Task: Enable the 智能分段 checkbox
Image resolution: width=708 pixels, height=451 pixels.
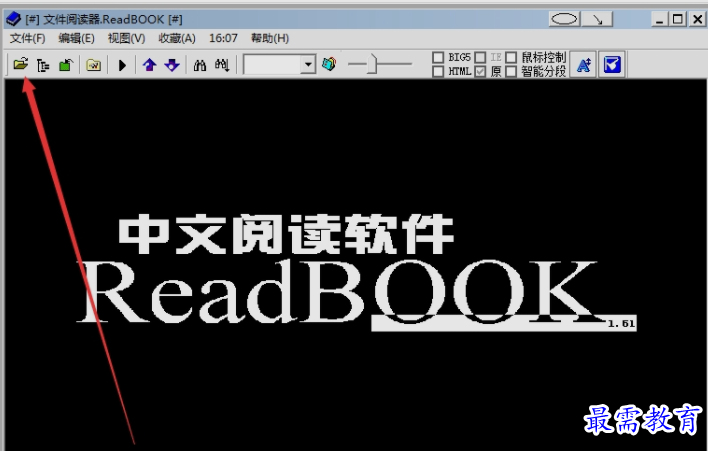Action: tap(511, 71)
